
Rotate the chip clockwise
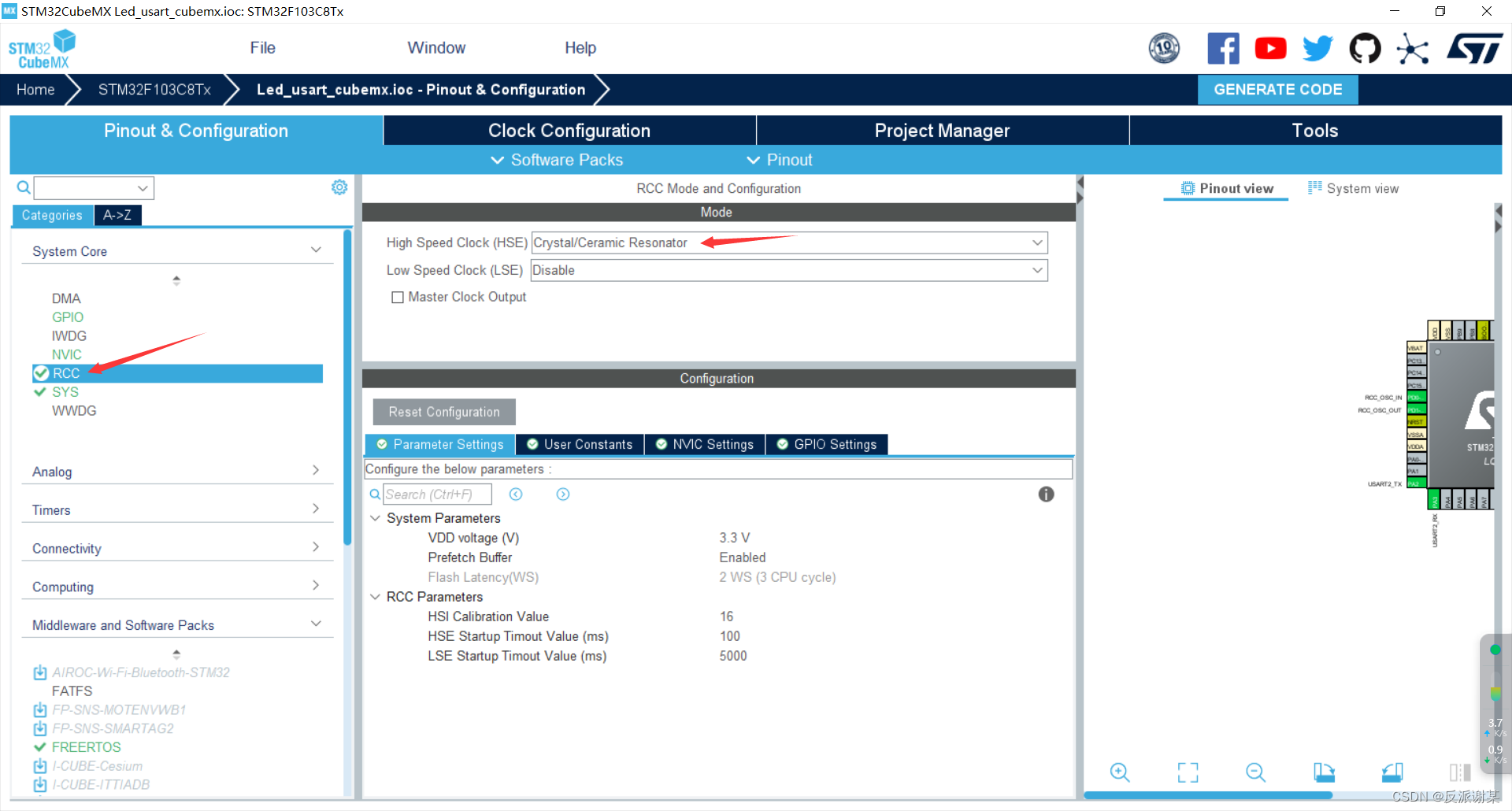click(x=1324, y=772)
